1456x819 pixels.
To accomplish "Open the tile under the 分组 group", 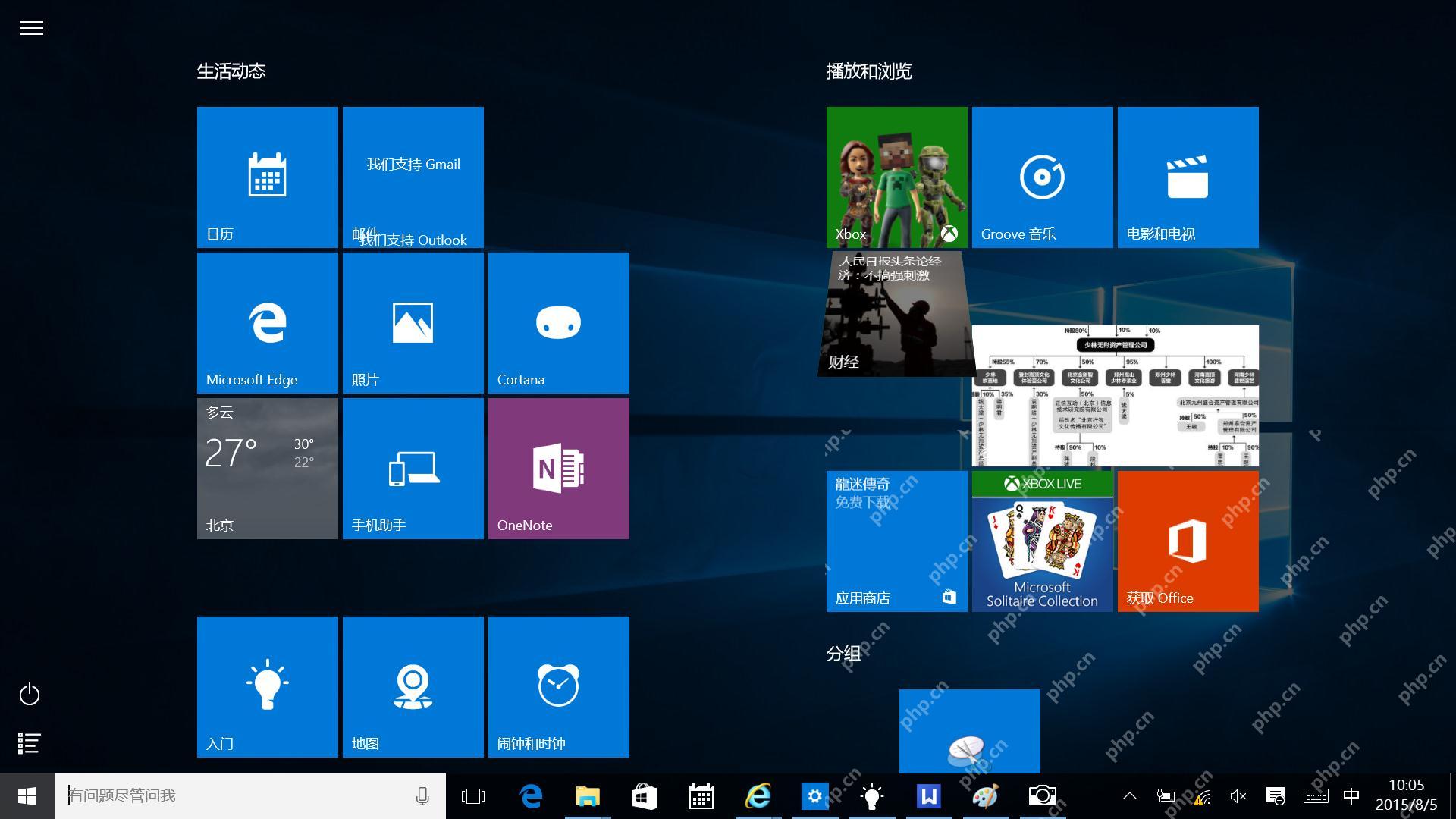I will 970,731.
